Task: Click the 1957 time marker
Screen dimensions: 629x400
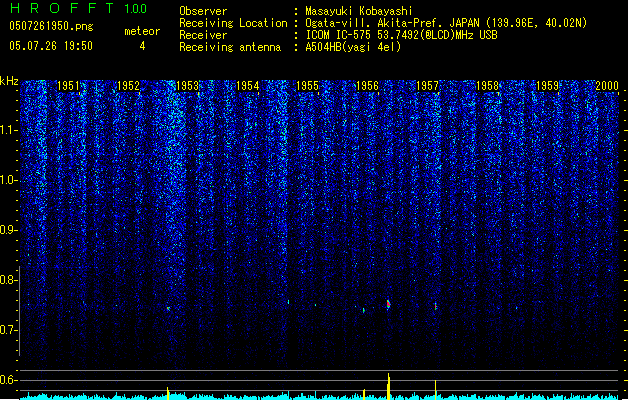Action: coord(427,86)
